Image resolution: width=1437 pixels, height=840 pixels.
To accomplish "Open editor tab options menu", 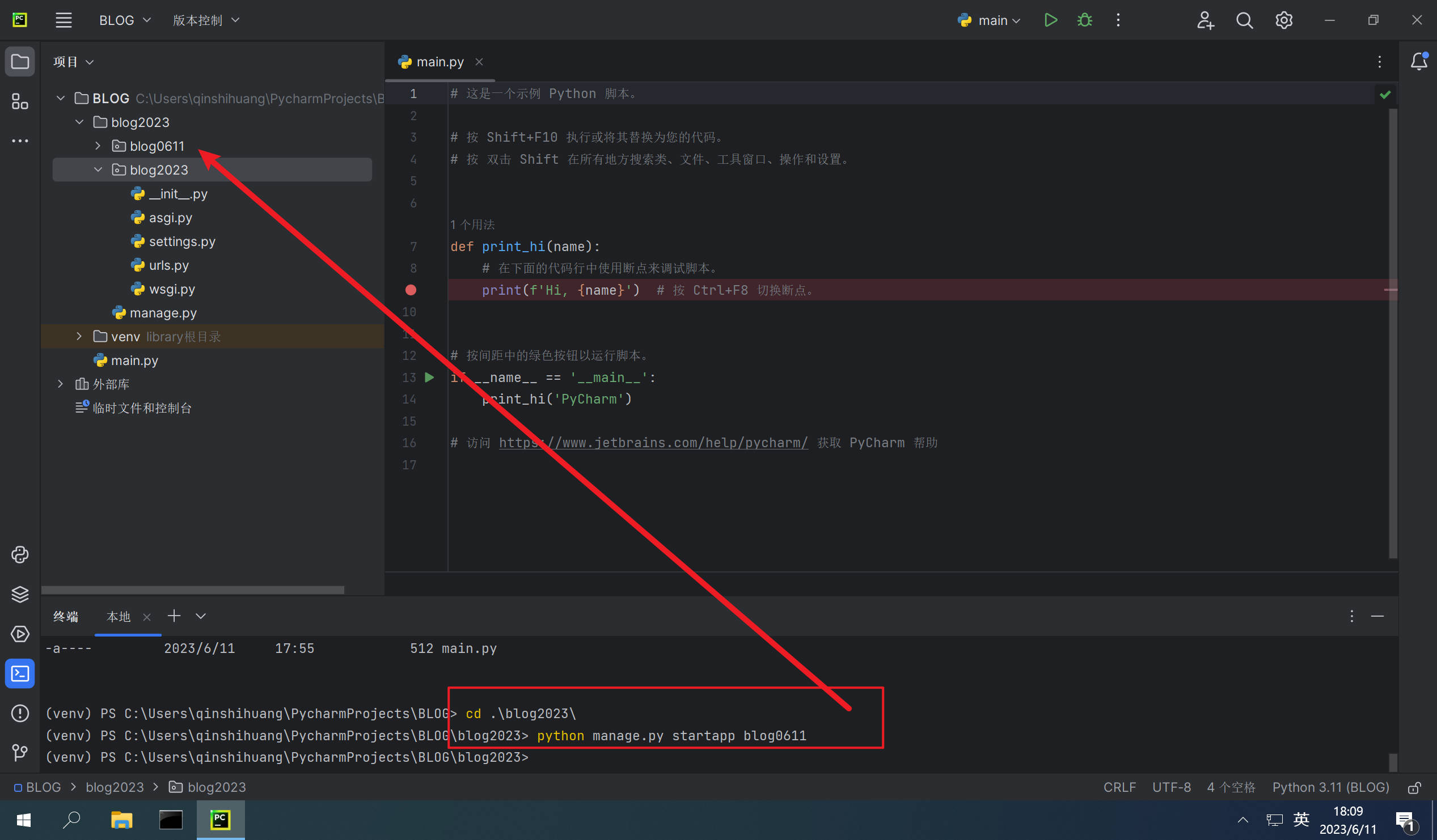I will 1379,62.
